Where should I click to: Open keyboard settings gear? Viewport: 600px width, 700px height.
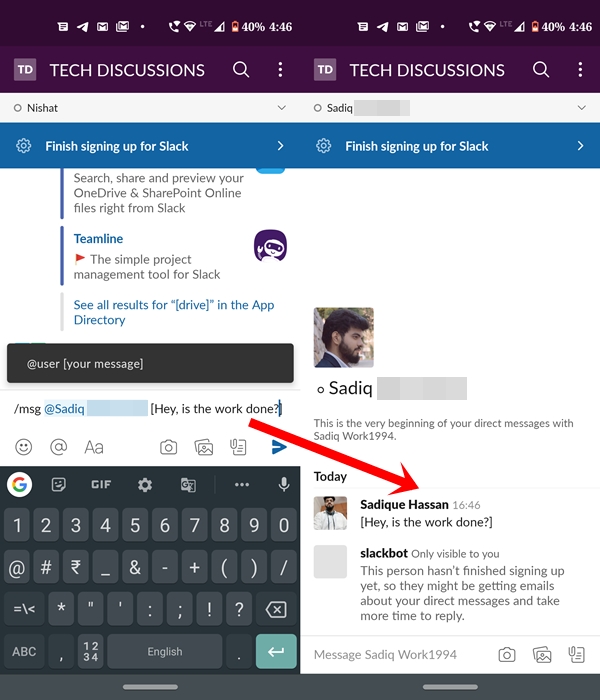point(145,484)
